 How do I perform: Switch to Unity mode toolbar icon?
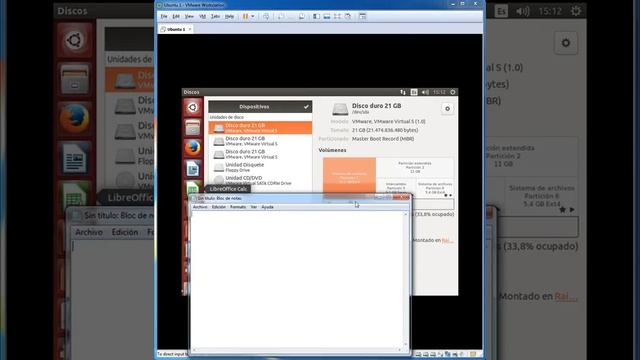point(348,16)
